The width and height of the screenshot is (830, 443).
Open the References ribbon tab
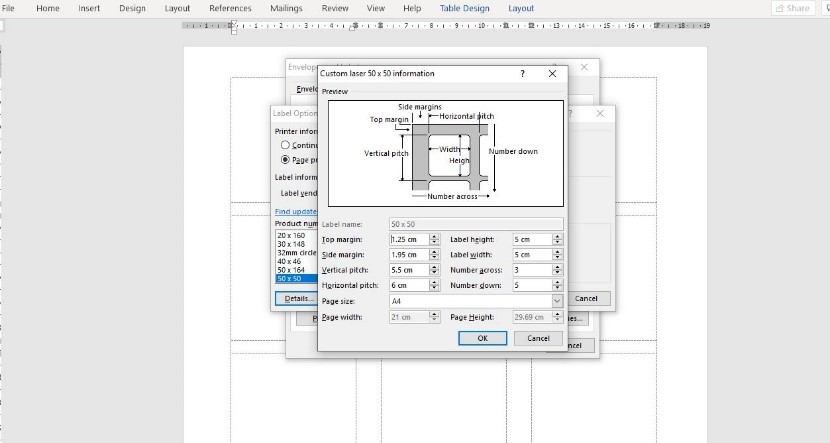coord(230,8)
